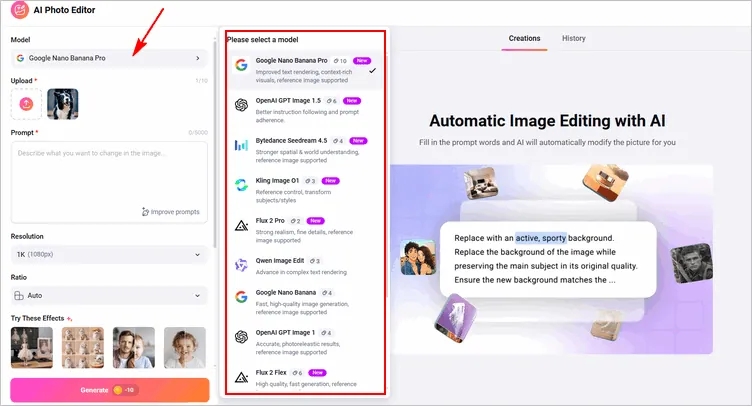Select OpenAI GPT Image 1 model option

305,339
